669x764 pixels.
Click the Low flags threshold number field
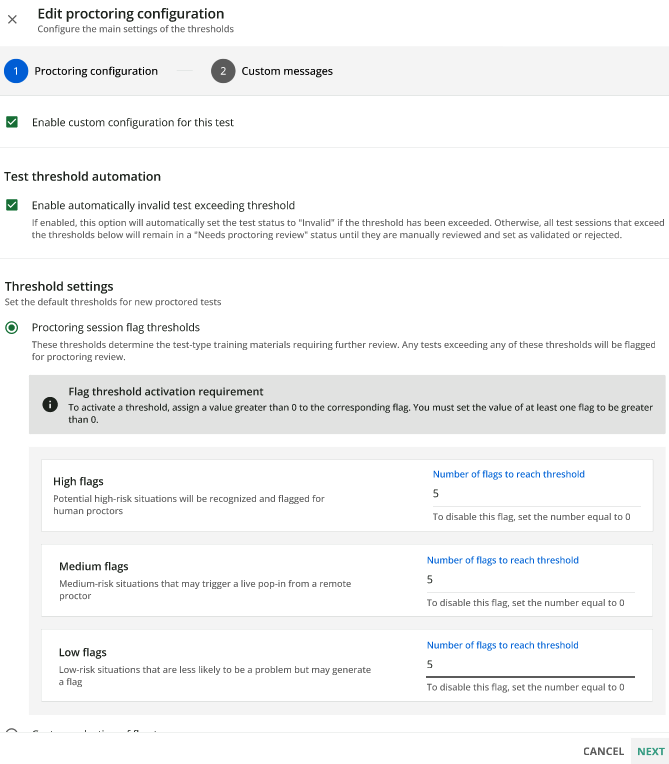click(531, 665)
